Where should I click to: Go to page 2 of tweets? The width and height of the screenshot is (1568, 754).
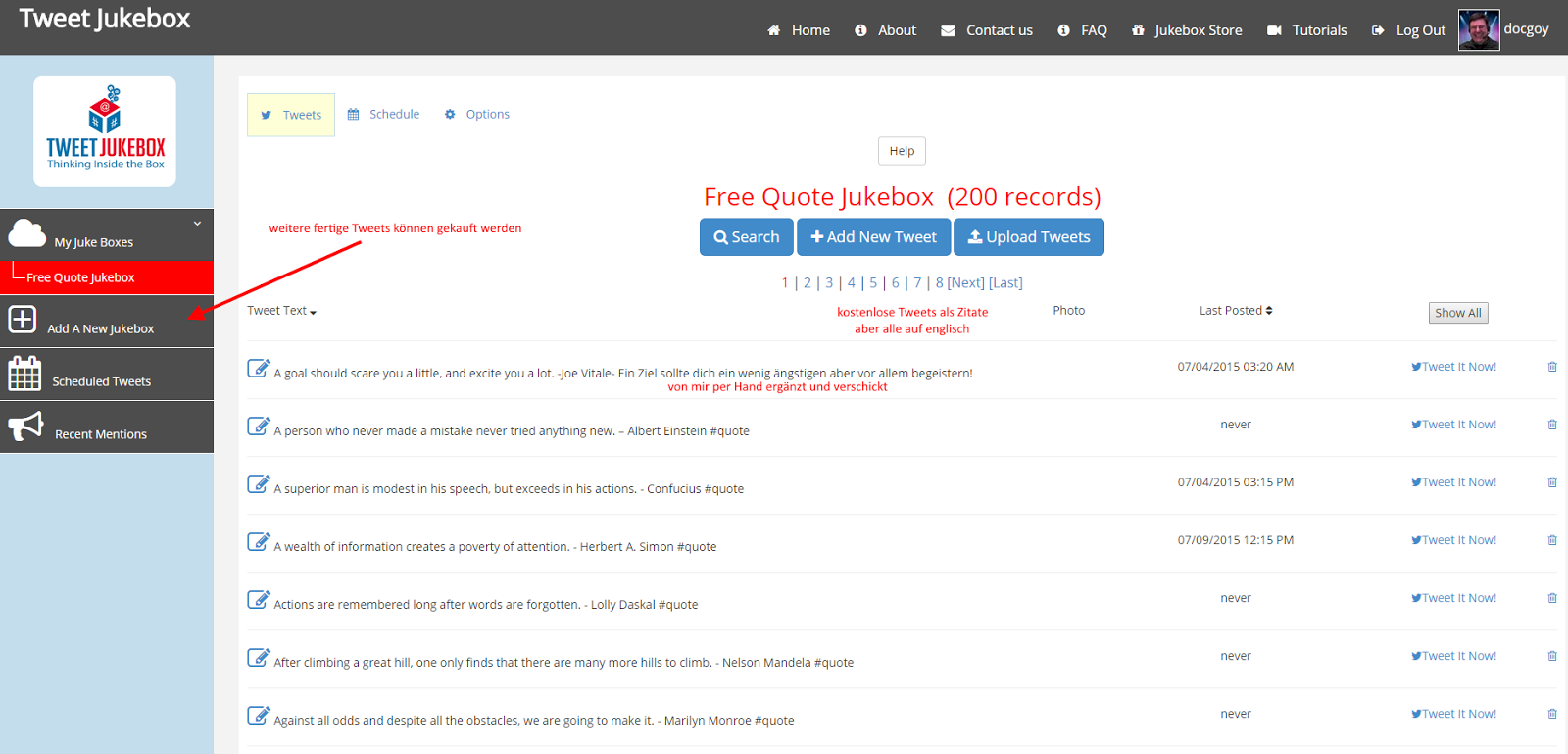[x=808, y=282]
